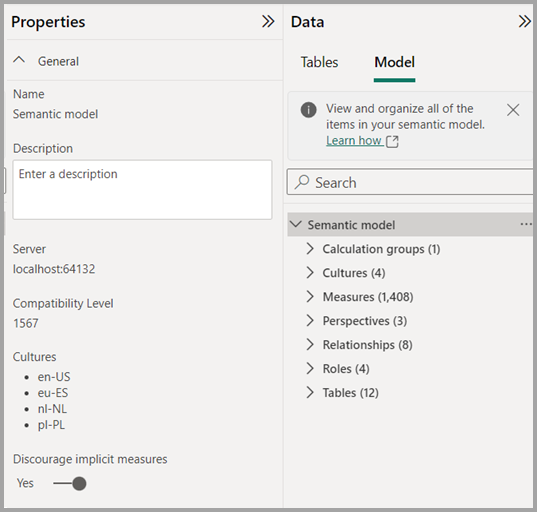The width and height of the screenshot is (537, 512).
Task: Select the Relationships (8) label
Action: tap(367, 345)
